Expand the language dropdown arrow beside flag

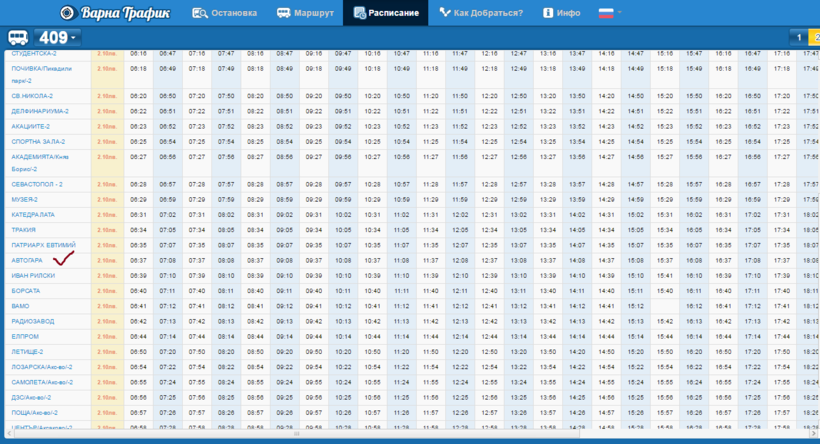tap(620, 13)
